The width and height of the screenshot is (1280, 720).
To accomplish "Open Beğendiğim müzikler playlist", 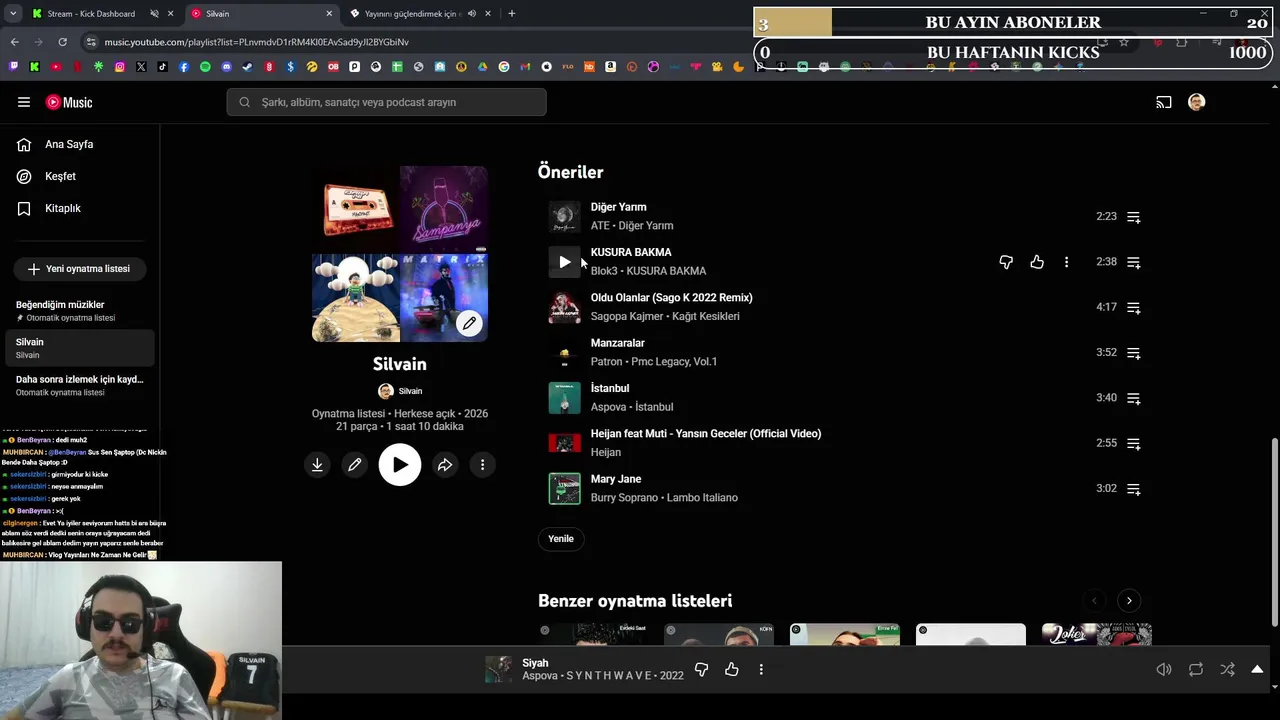I will point(79,311).
